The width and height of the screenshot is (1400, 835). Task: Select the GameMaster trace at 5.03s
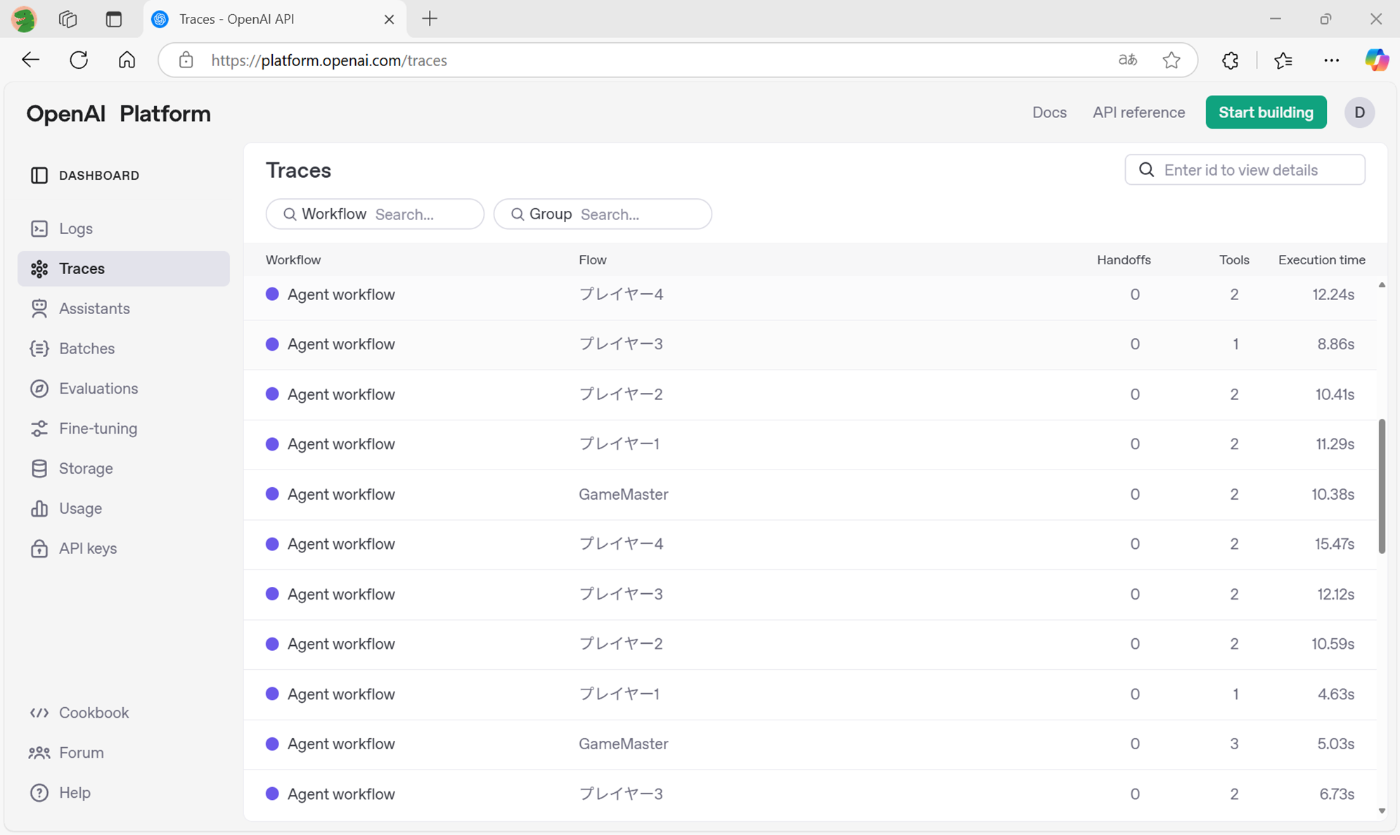pyautogui.click(x=810, y=745)
